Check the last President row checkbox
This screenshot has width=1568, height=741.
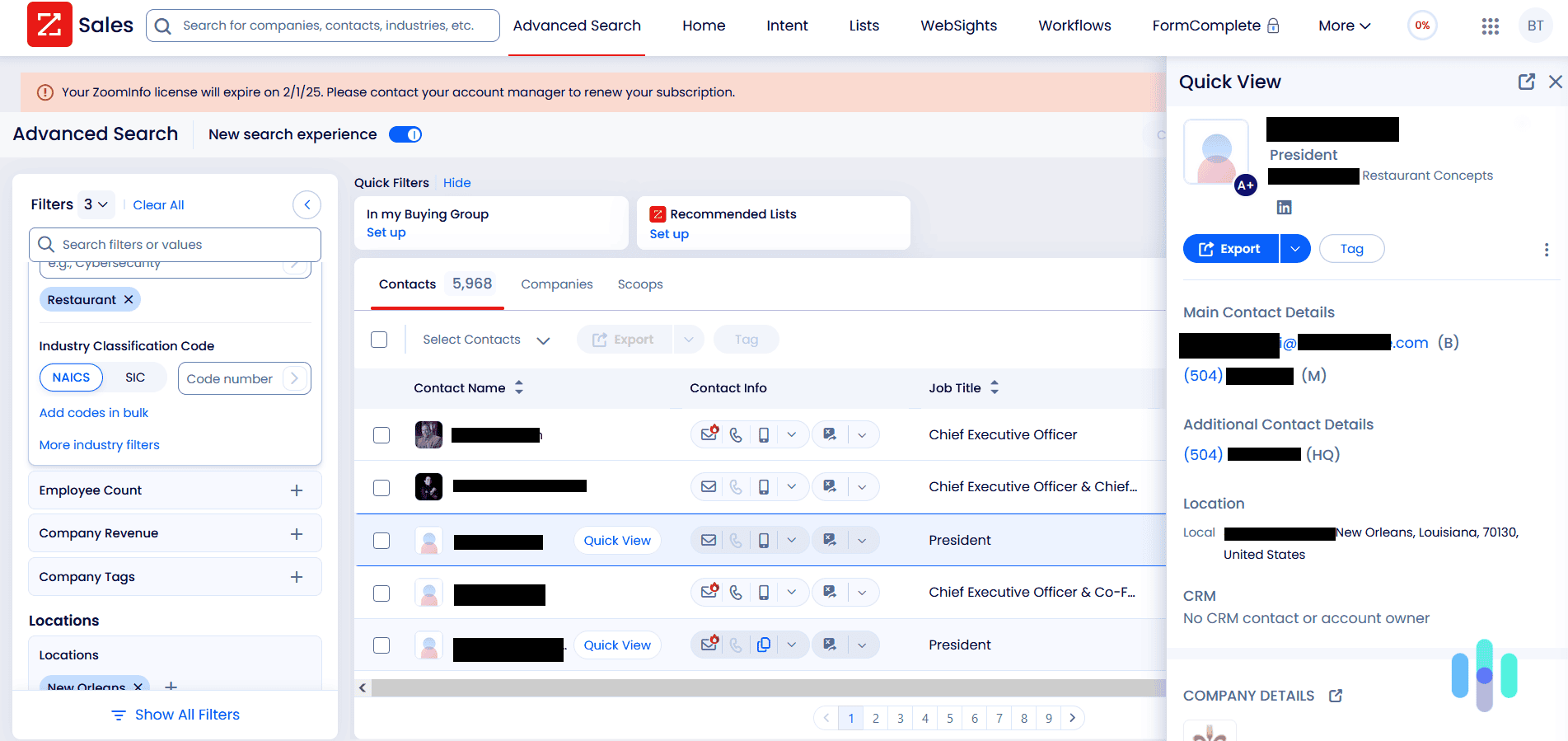click(x=381, y=645)
